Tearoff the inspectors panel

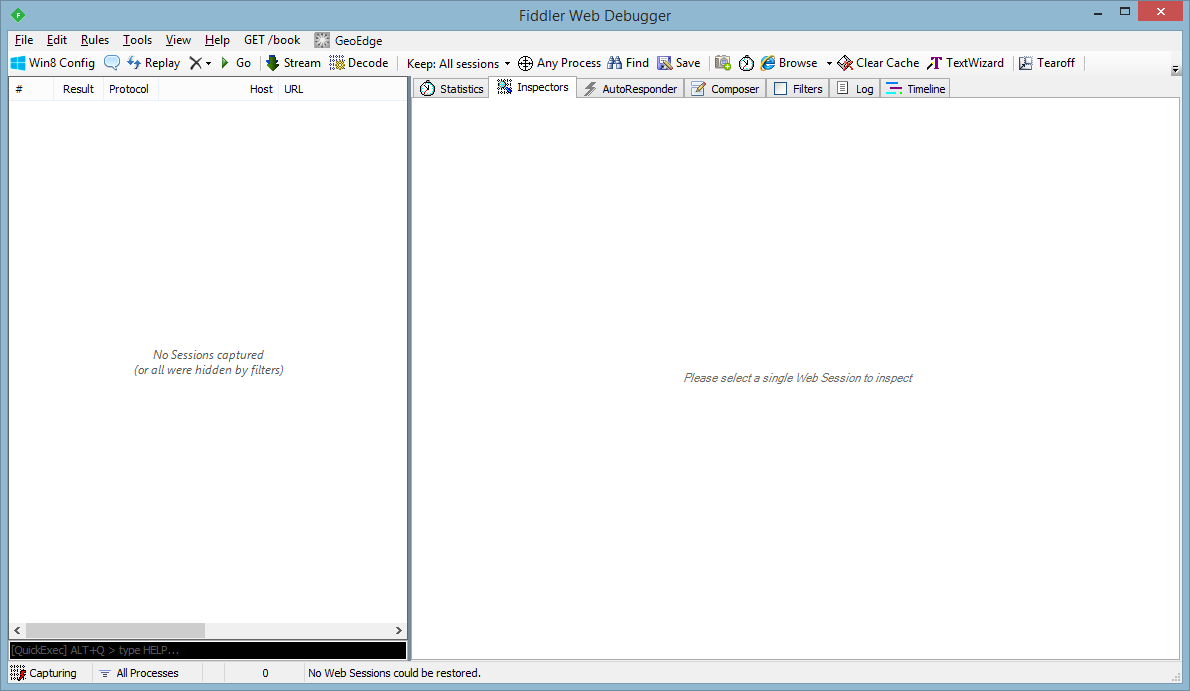(x=1047, y=63)
